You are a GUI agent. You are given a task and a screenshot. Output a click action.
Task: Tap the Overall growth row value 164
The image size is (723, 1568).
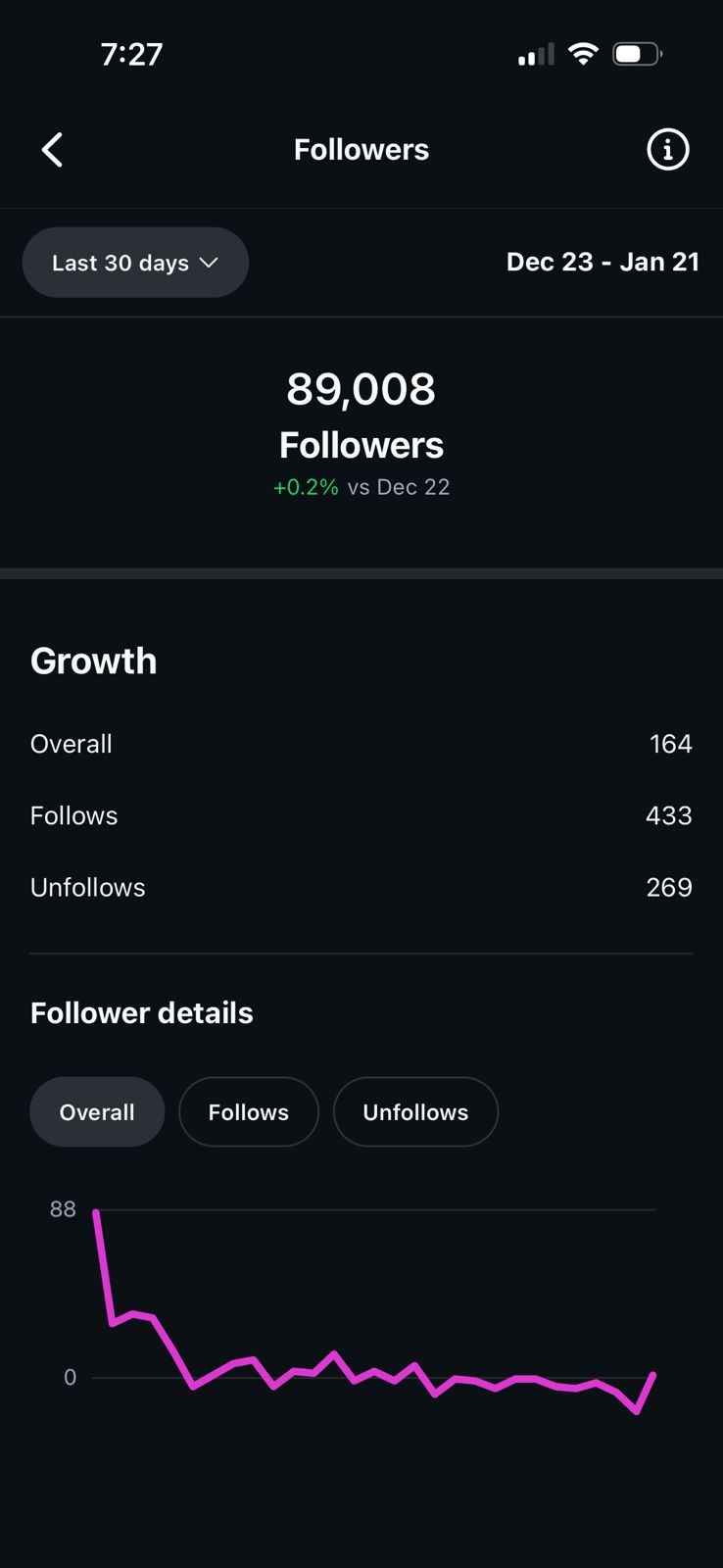click(x=670, y=744)
